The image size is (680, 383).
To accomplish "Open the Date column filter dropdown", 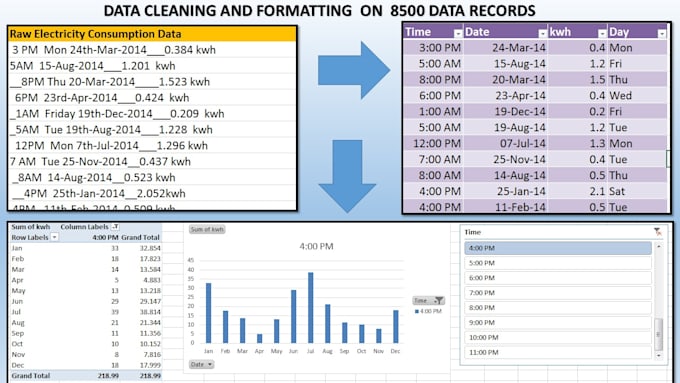I will 542,33.
